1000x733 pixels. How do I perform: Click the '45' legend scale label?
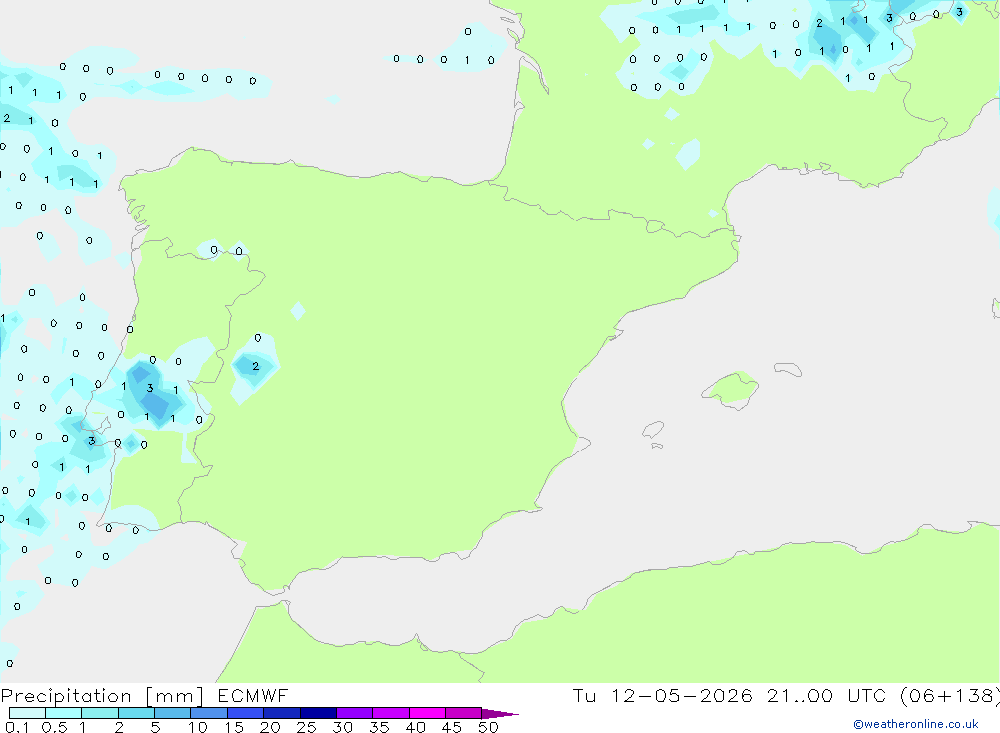pyautogui.click(x=452, y=727)
